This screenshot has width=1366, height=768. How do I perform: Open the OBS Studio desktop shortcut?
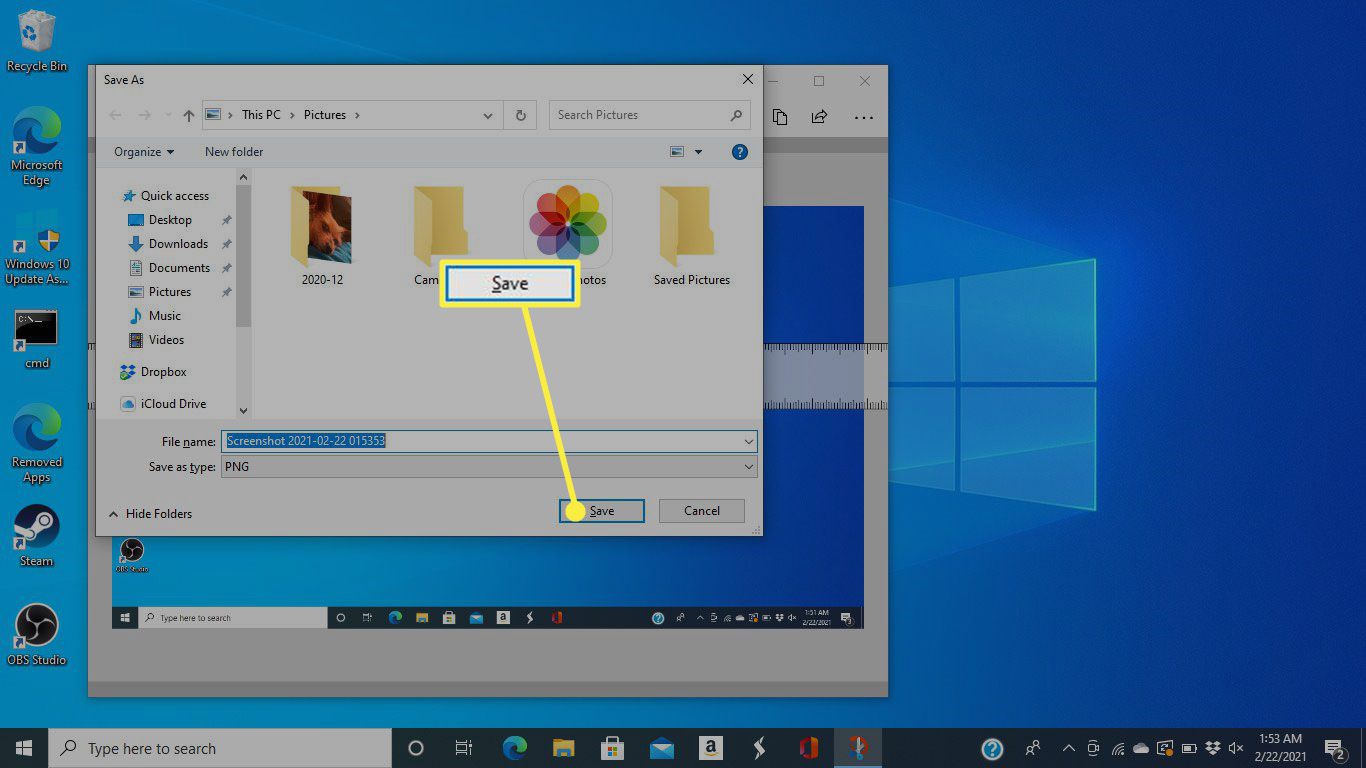(x=37, y=634)
